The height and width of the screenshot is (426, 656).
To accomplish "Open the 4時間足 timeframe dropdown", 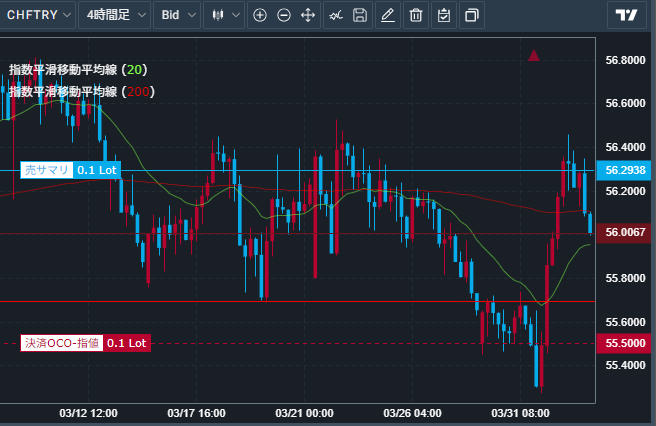I will coord(115,15).
